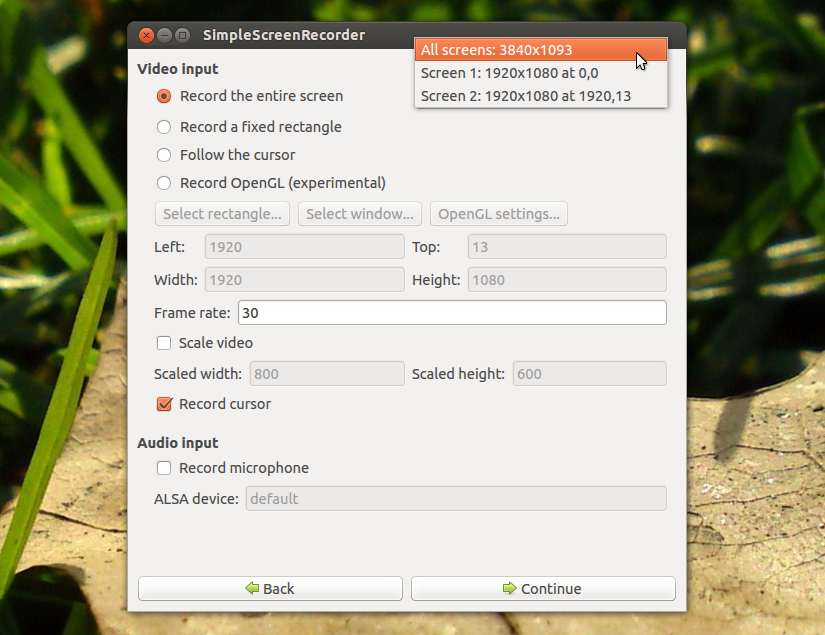Go Back to the previous page
825x635 pixels.
pyautogui.click(x=270, y=588)
